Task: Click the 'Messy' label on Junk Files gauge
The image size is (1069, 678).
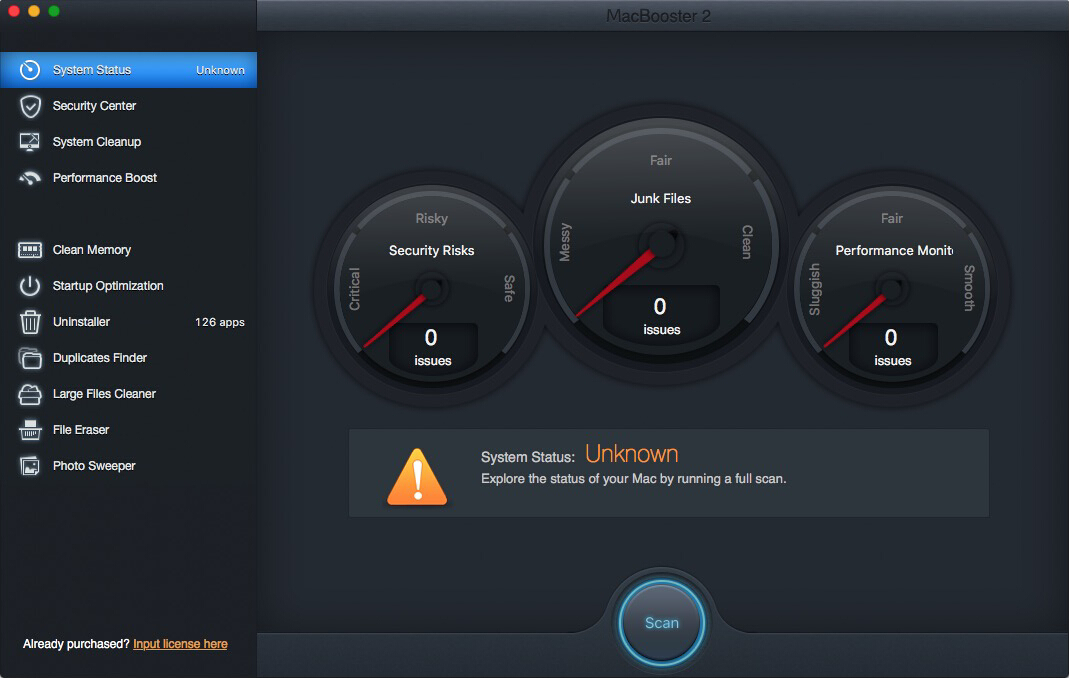Action: (565, 242)
